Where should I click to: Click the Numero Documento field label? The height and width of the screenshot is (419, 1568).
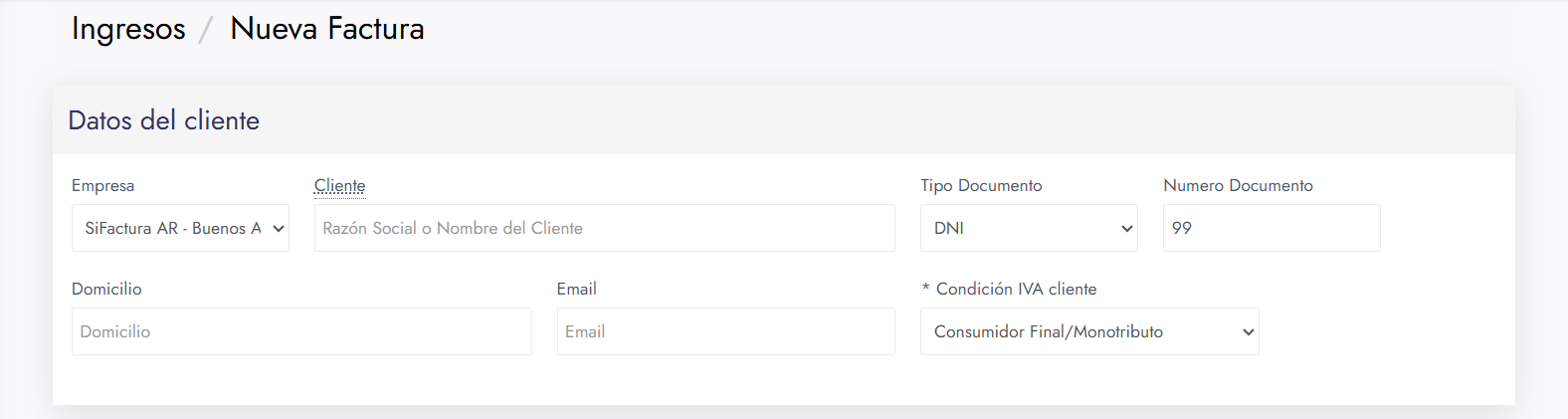tap(1238, 186)
